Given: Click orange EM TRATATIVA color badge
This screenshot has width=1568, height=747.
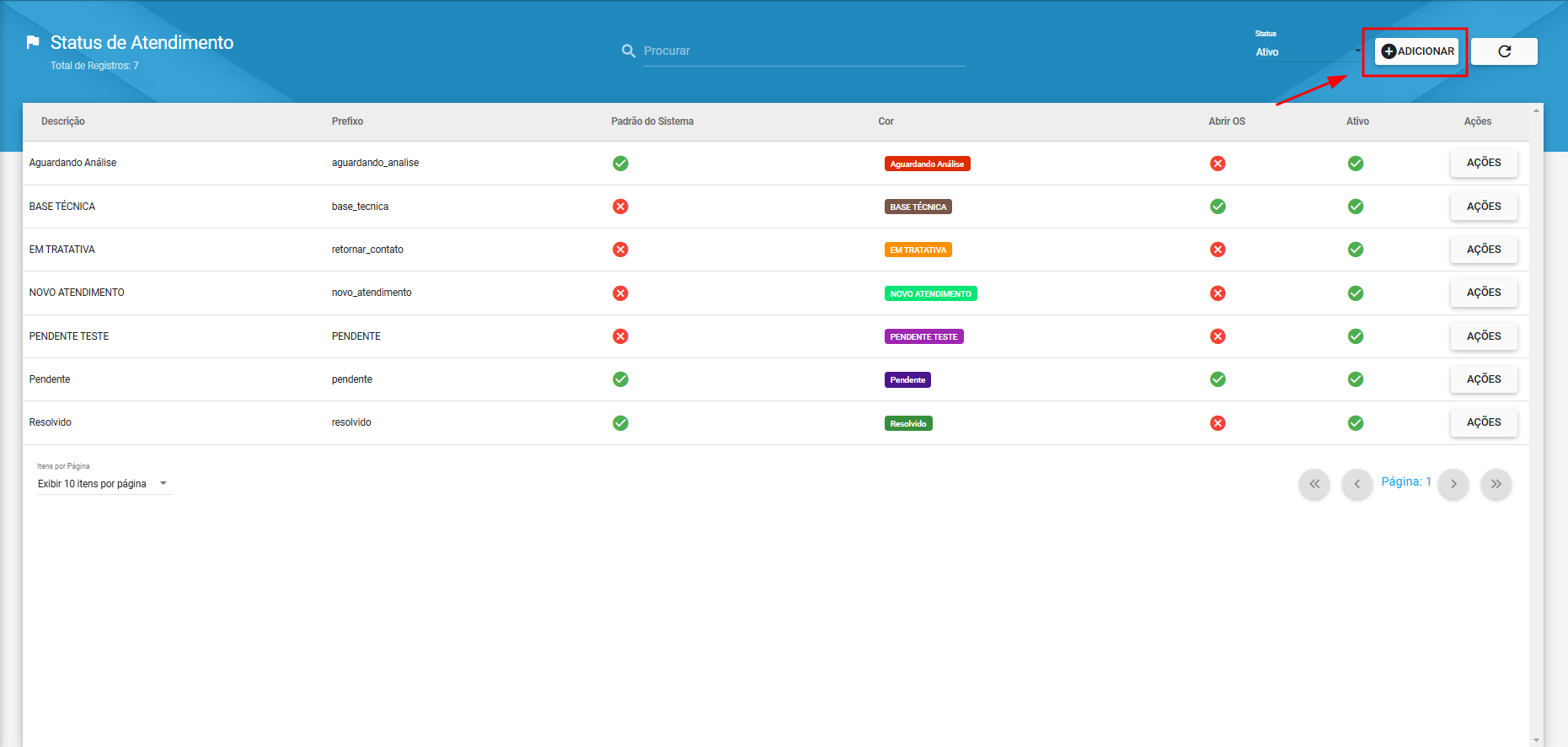Looking at the screenshot, I should (x=918, y=250).
